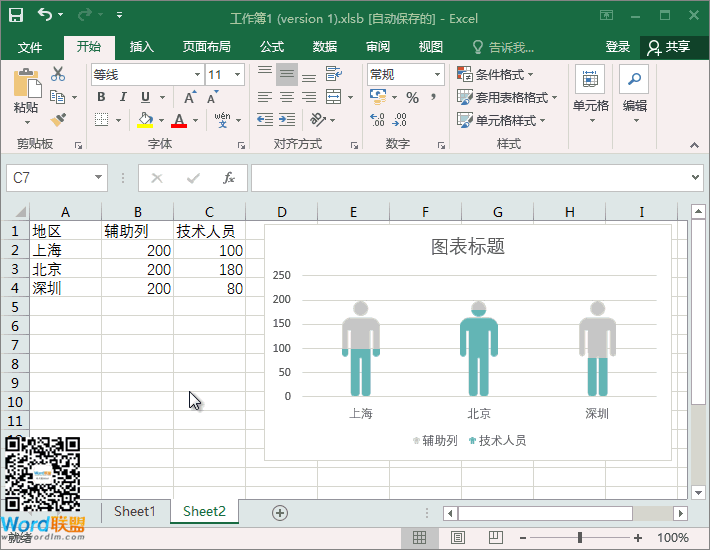The image size is (710, 550).
Task: Toggle align text left
Action: (x=265, y=97)
